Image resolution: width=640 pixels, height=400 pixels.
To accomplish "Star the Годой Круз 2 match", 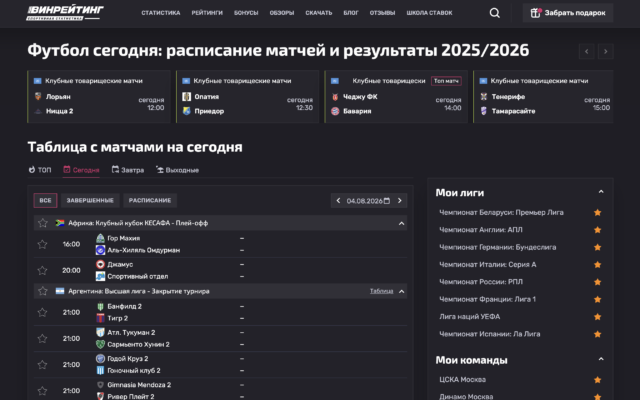I will pyautogui.click(x=42, y=364).
